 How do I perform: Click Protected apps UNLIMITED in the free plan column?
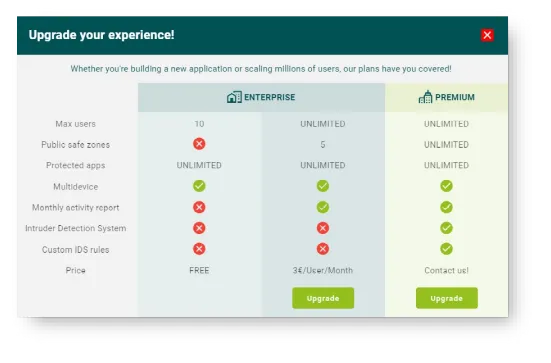pyautogui.click(x=199, y=165)
